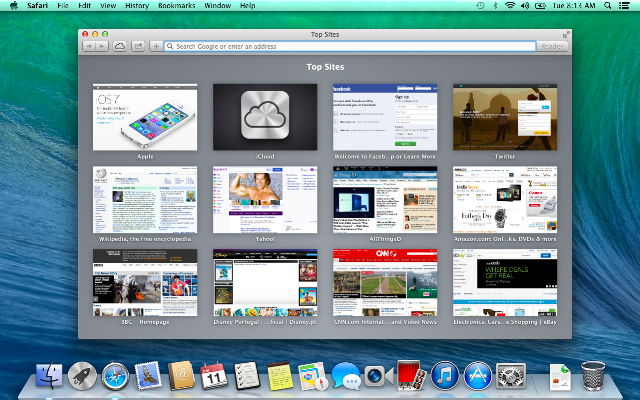Open iTunes from the Dock

click(x=445, y=376)
